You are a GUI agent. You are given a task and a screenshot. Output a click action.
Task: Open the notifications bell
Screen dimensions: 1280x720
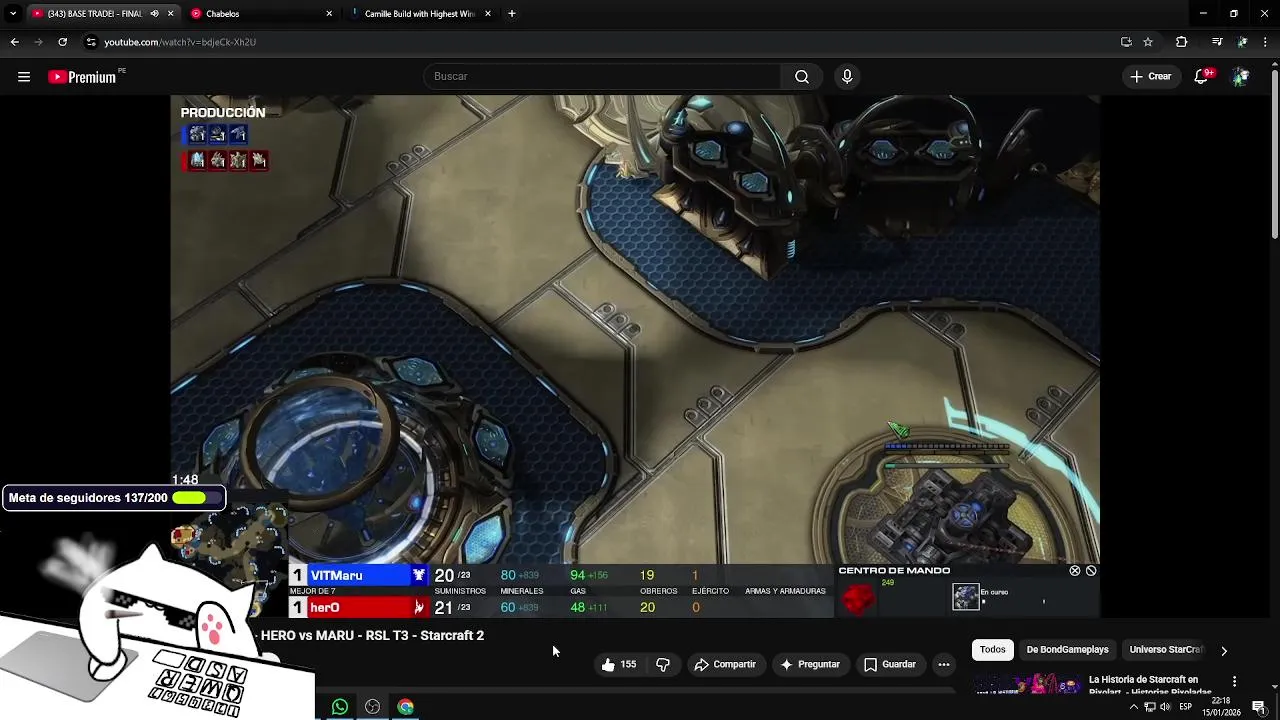[x=1202, y=77]
